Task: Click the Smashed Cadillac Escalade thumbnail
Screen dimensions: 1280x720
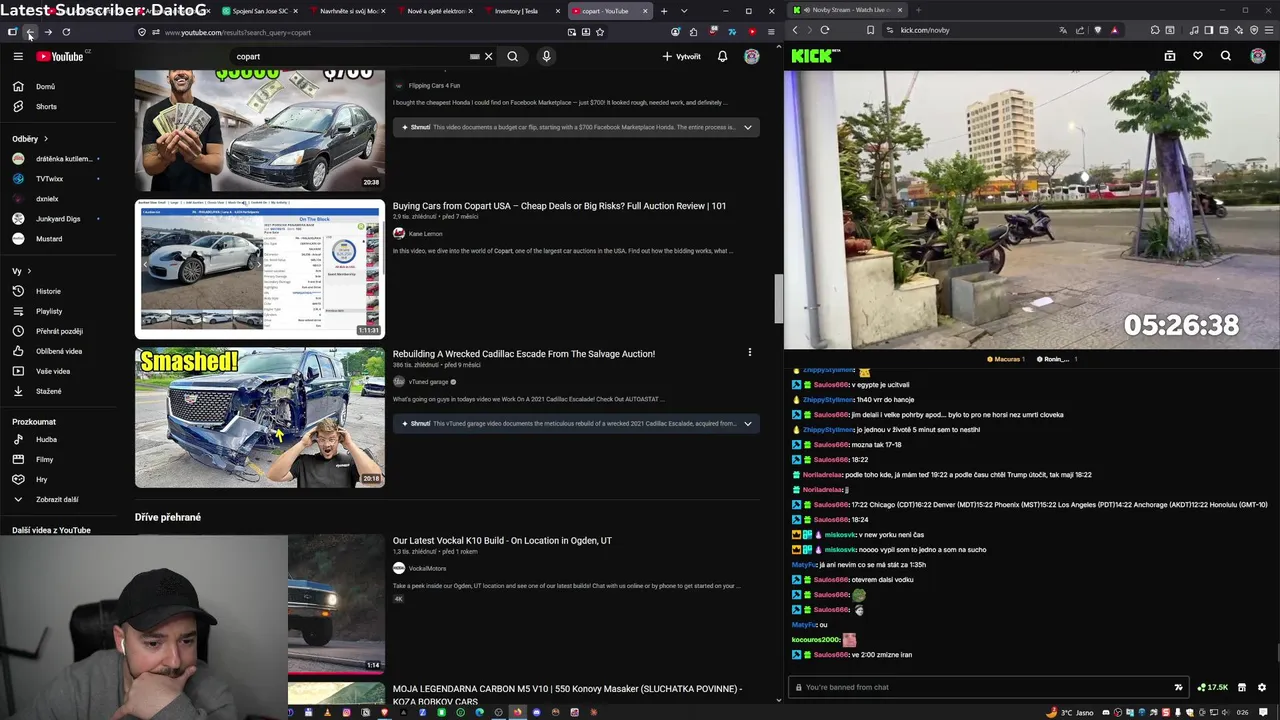Action: 260,417
